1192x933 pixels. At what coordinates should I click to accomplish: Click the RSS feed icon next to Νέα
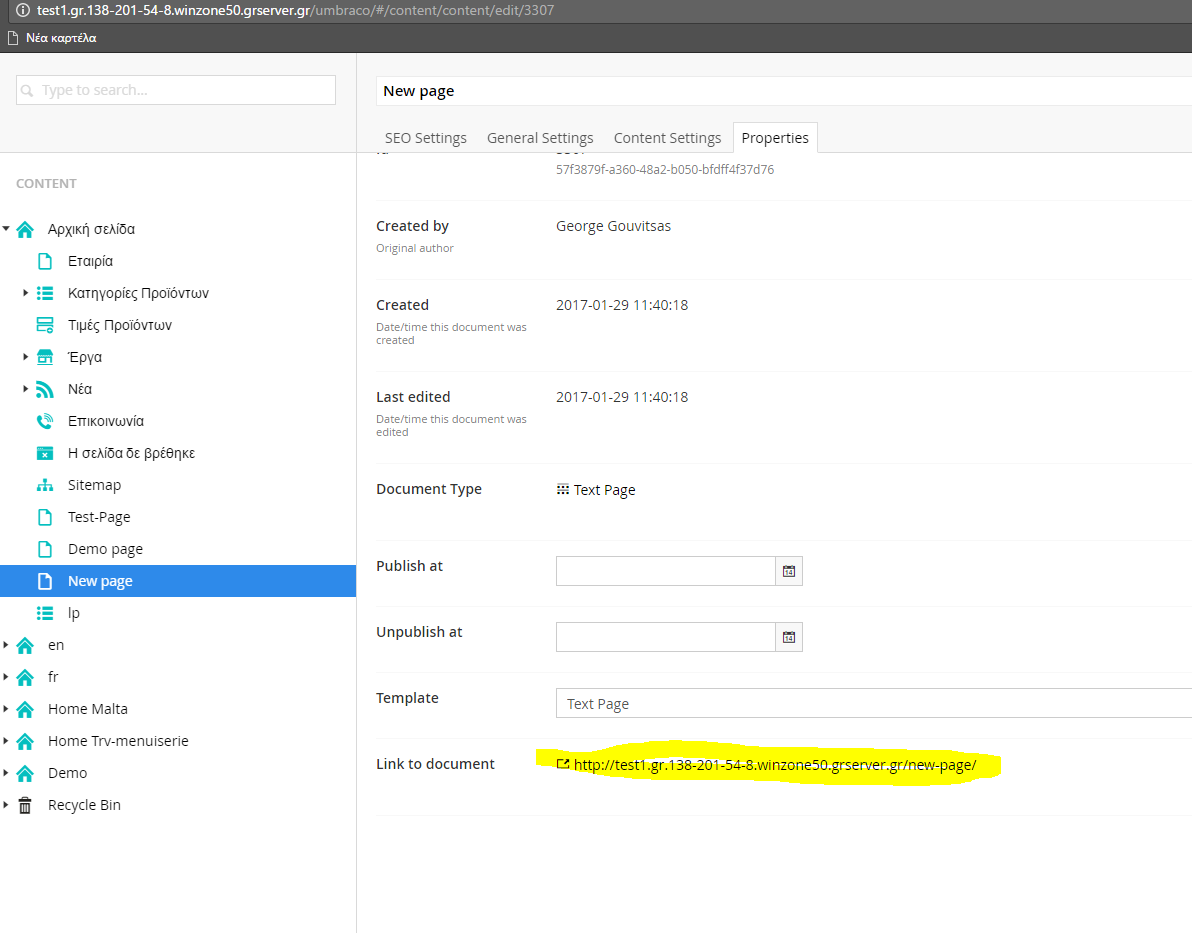(x=44, y=389)
